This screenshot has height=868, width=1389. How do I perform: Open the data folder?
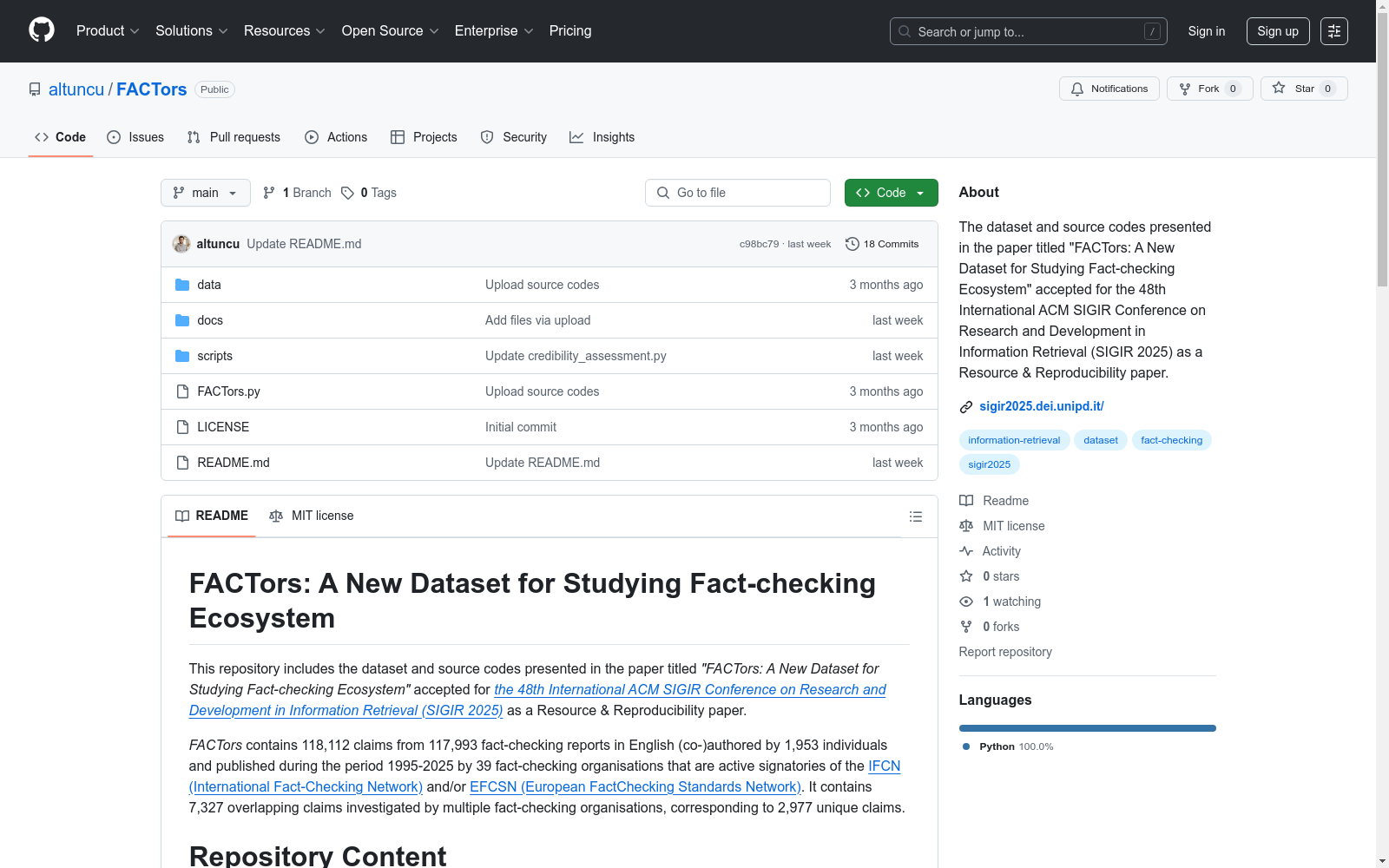(208, 285)
